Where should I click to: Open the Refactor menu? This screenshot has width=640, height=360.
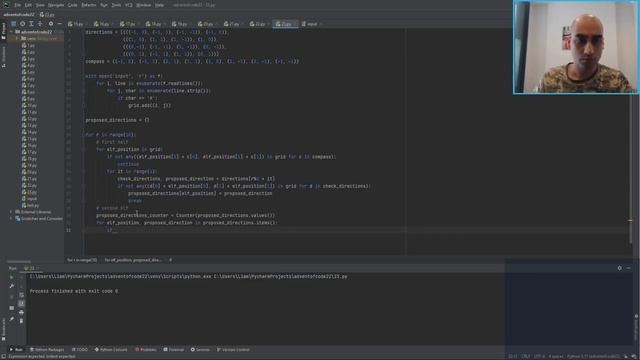[x=89, y=5]
